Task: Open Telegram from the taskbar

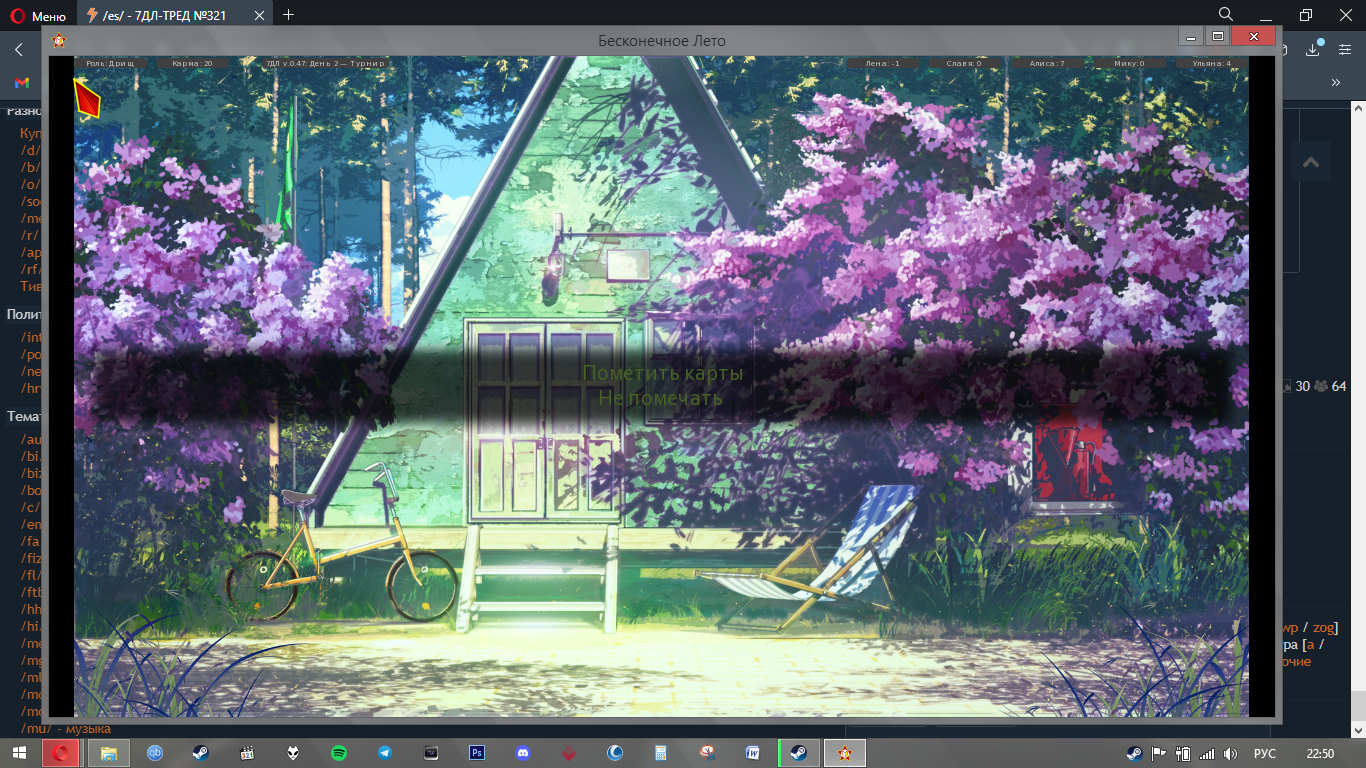Action: coord(385,753)
